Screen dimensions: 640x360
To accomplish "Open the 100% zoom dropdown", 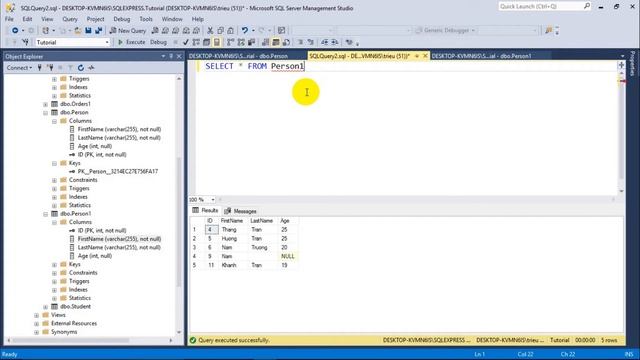I will pyautogui.click(x=213, y=200).
